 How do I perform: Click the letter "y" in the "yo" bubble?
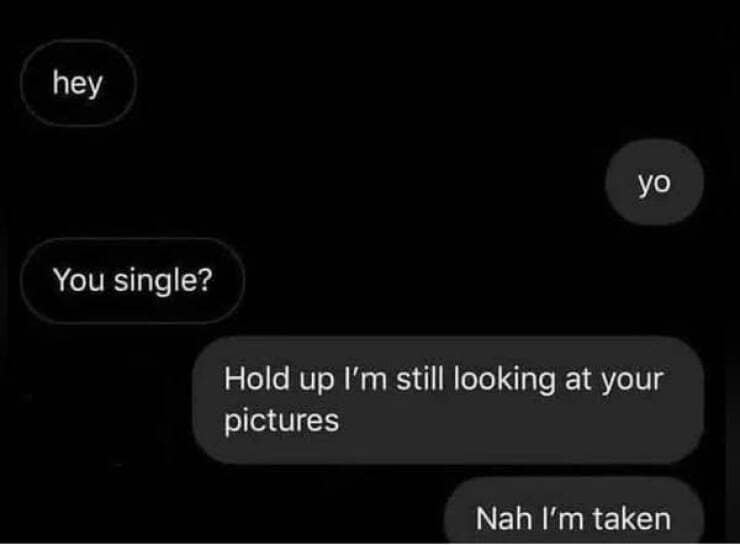646,185
